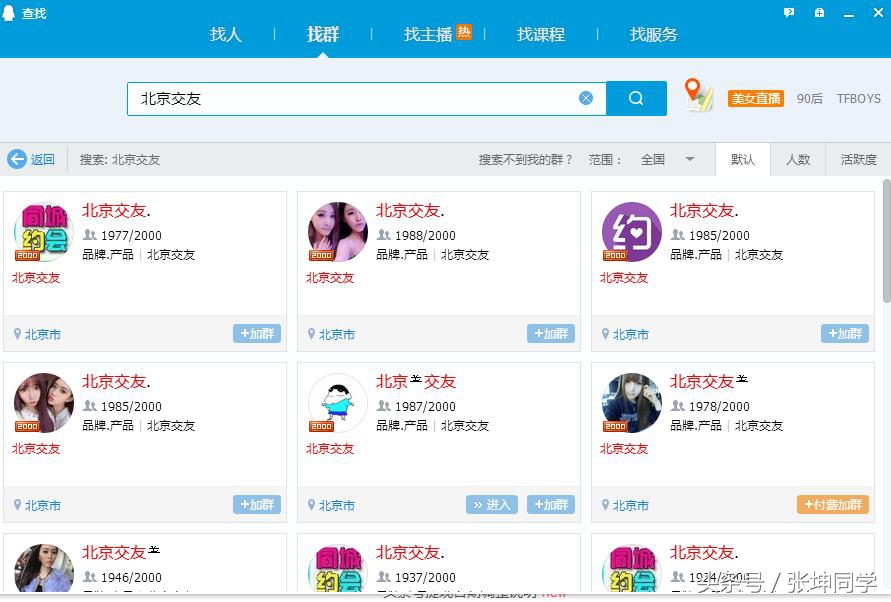The image size is (891, 602).
Task: Sort results by 活跃度
Action: tap(857, 159)
